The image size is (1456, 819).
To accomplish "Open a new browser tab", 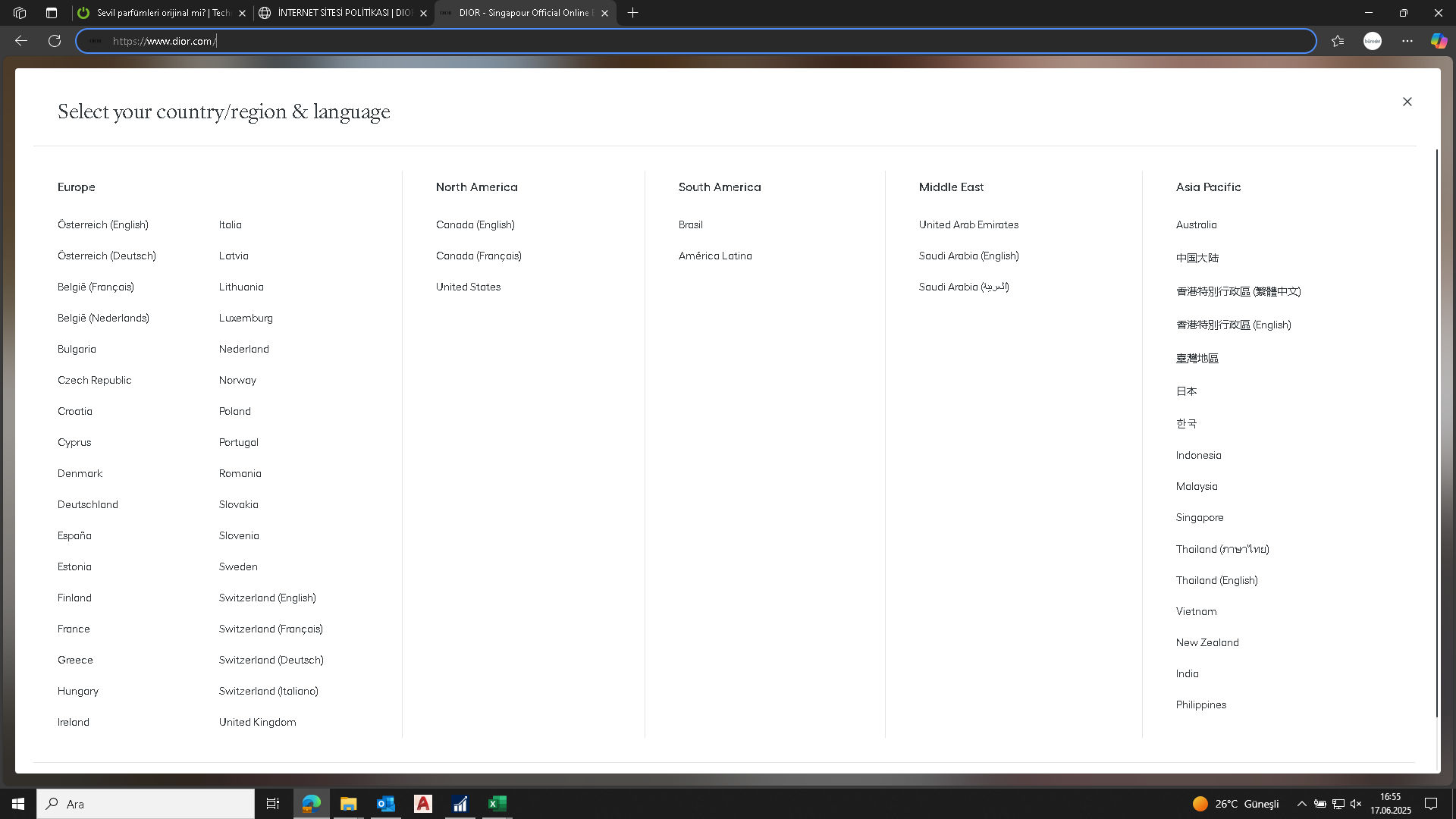I will click(x=633, y=13).
